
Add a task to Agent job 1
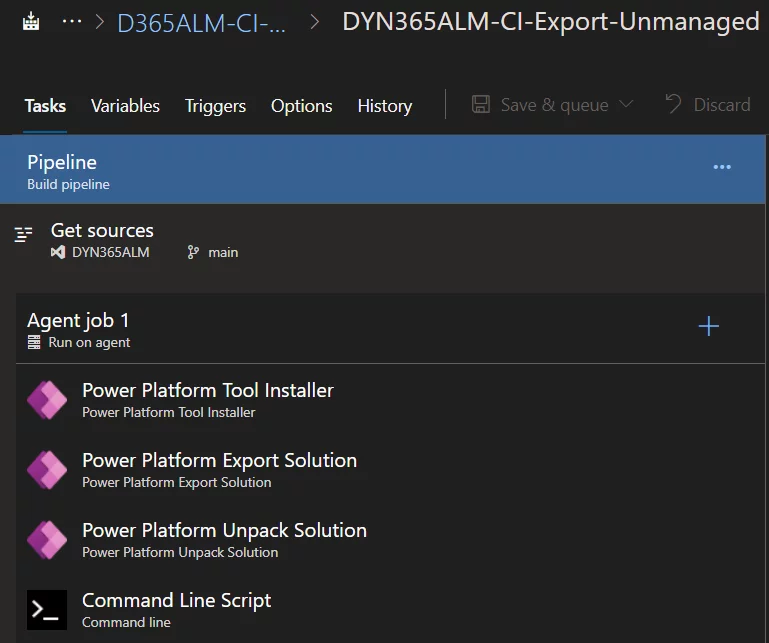[x=709, y=326]
